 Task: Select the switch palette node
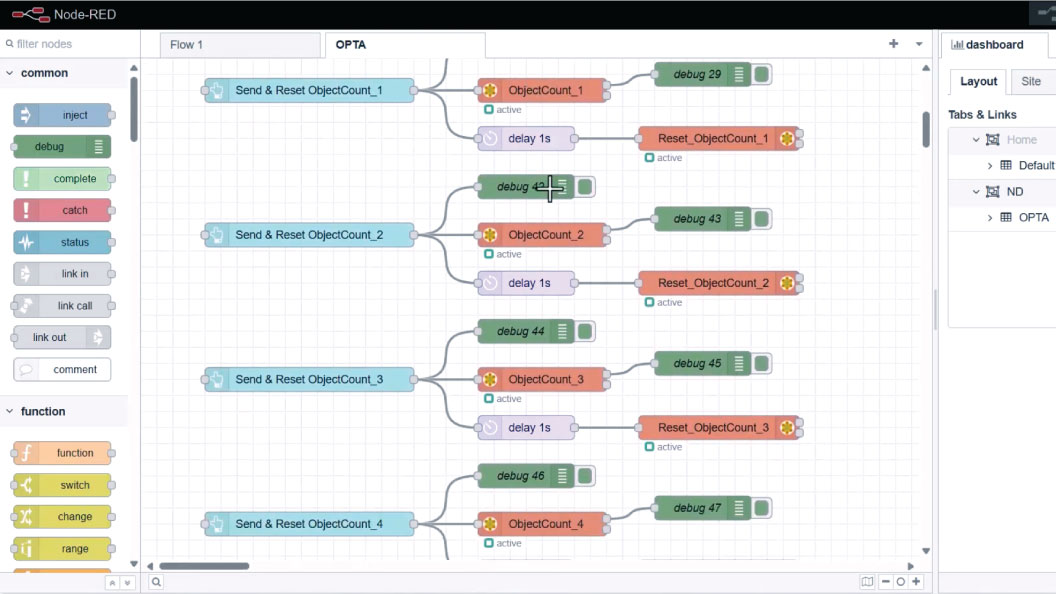pos(62,485)
